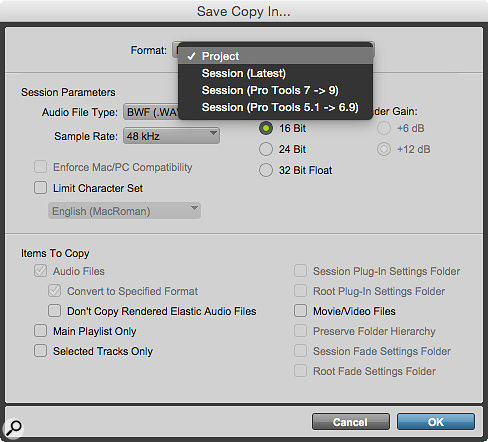Open the Sample Rate 48 kHz dropdown
Screen dimensions: 488x442
click(x=171, y=136)
